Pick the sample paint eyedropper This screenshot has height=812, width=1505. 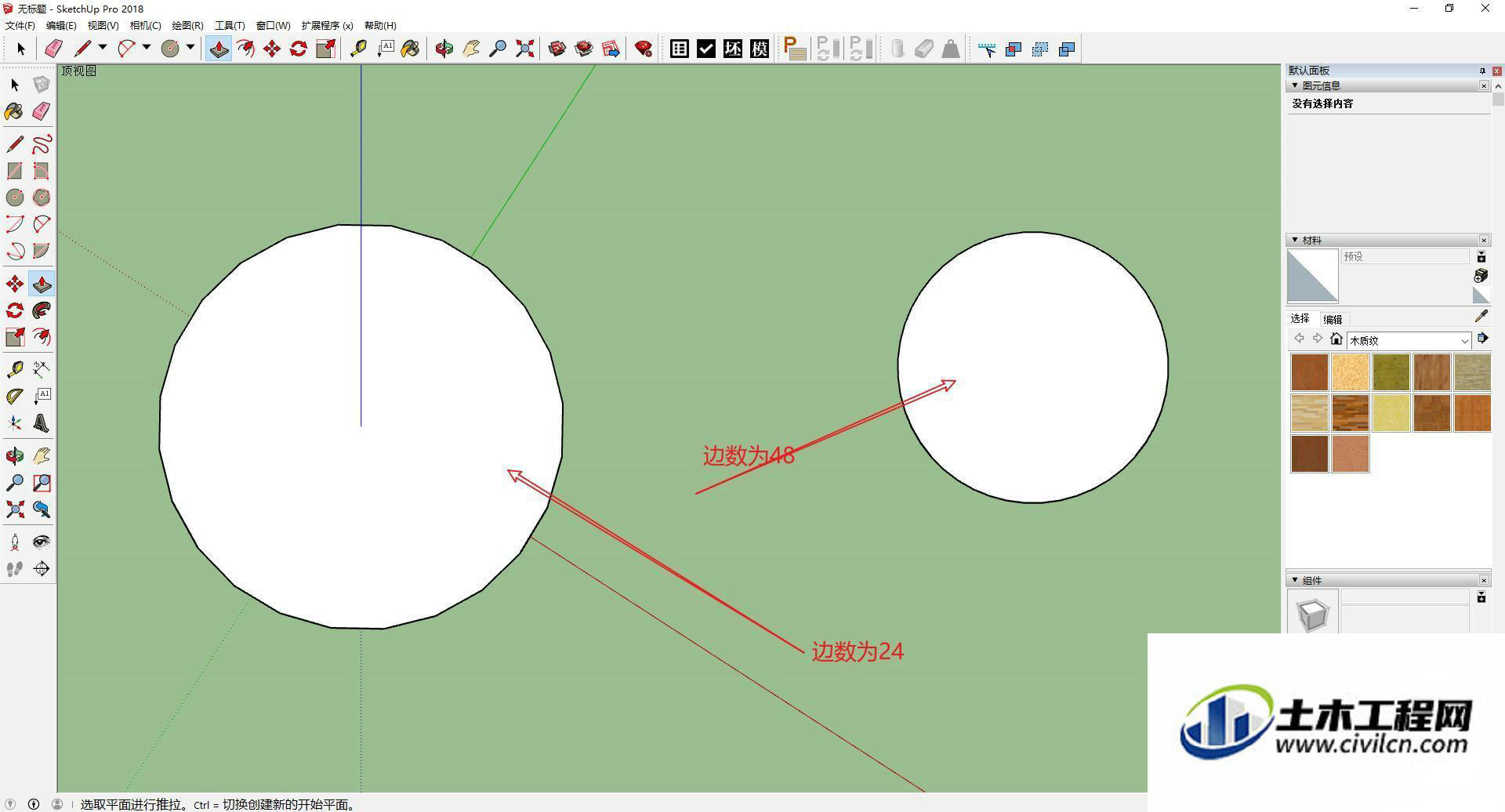click(x=1481, y=316)
